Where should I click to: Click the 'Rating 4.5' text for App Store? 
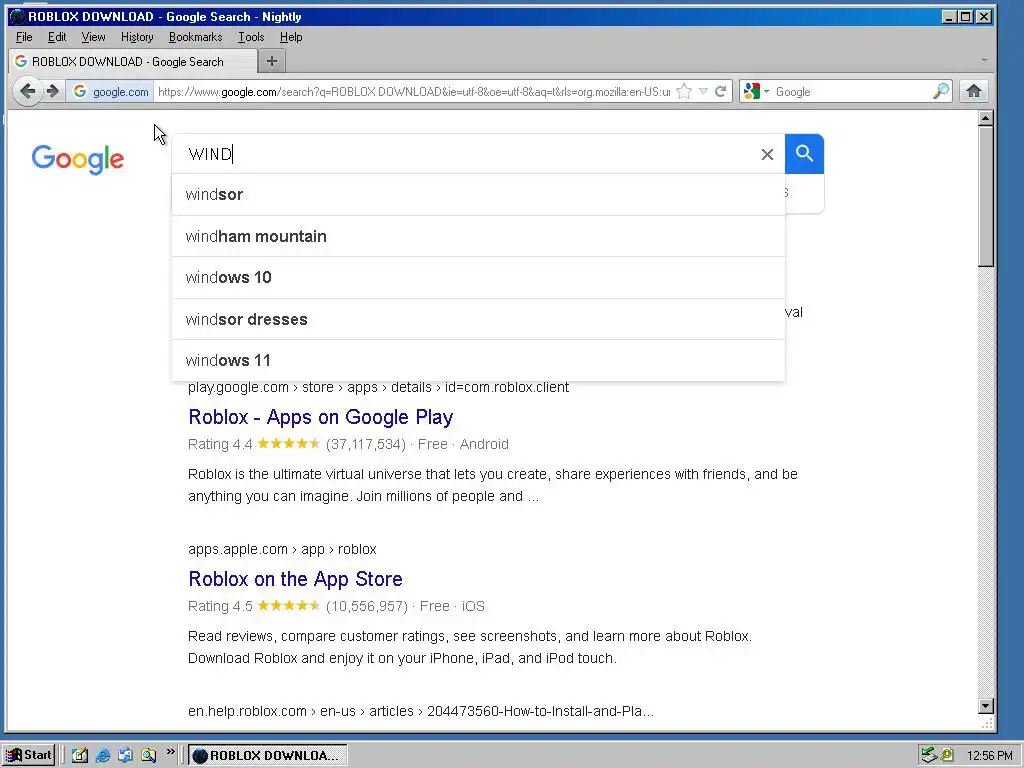tap(220, 606)
